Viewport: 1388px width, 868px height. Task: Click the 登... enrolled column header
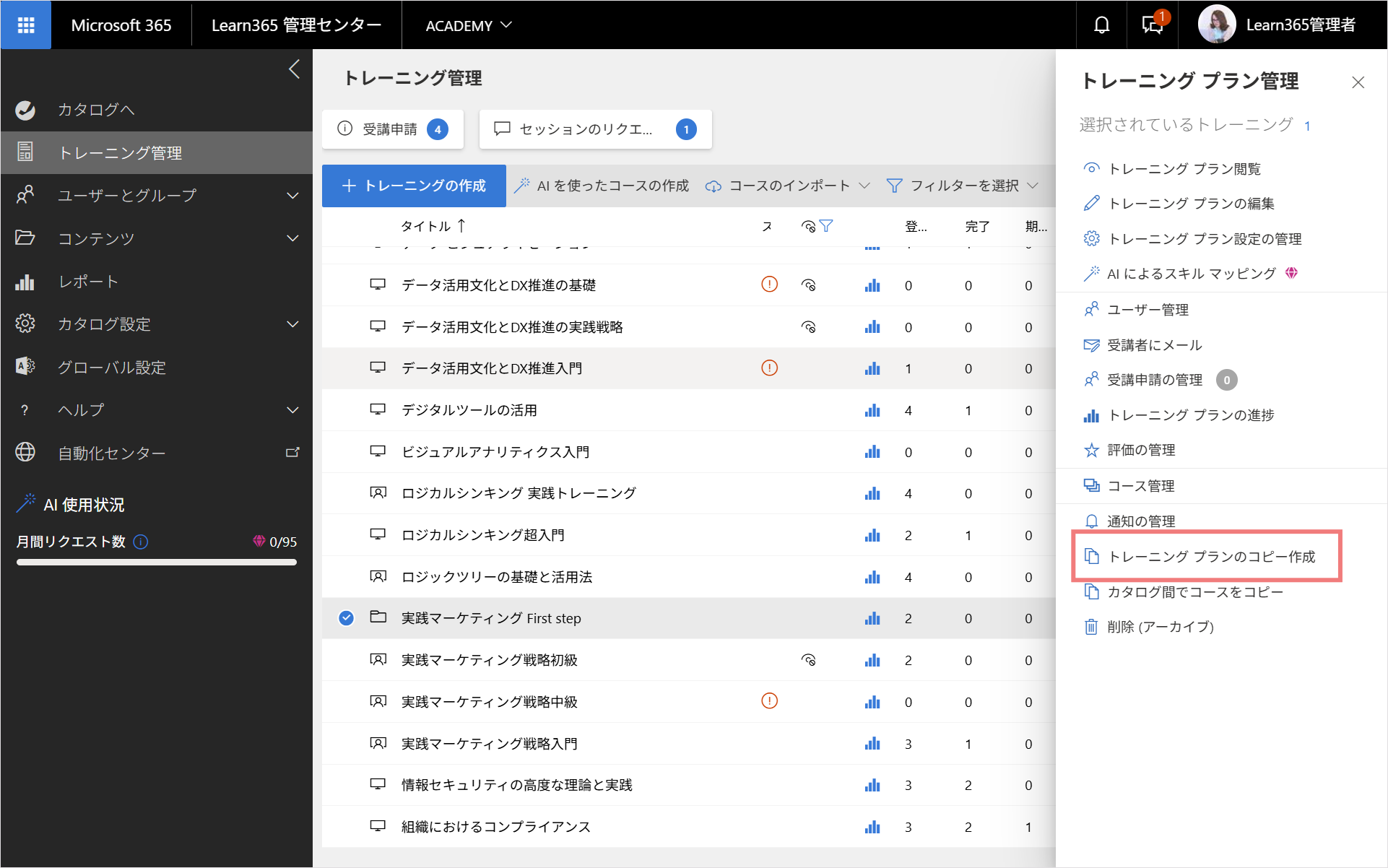click(x=916, y=226)
